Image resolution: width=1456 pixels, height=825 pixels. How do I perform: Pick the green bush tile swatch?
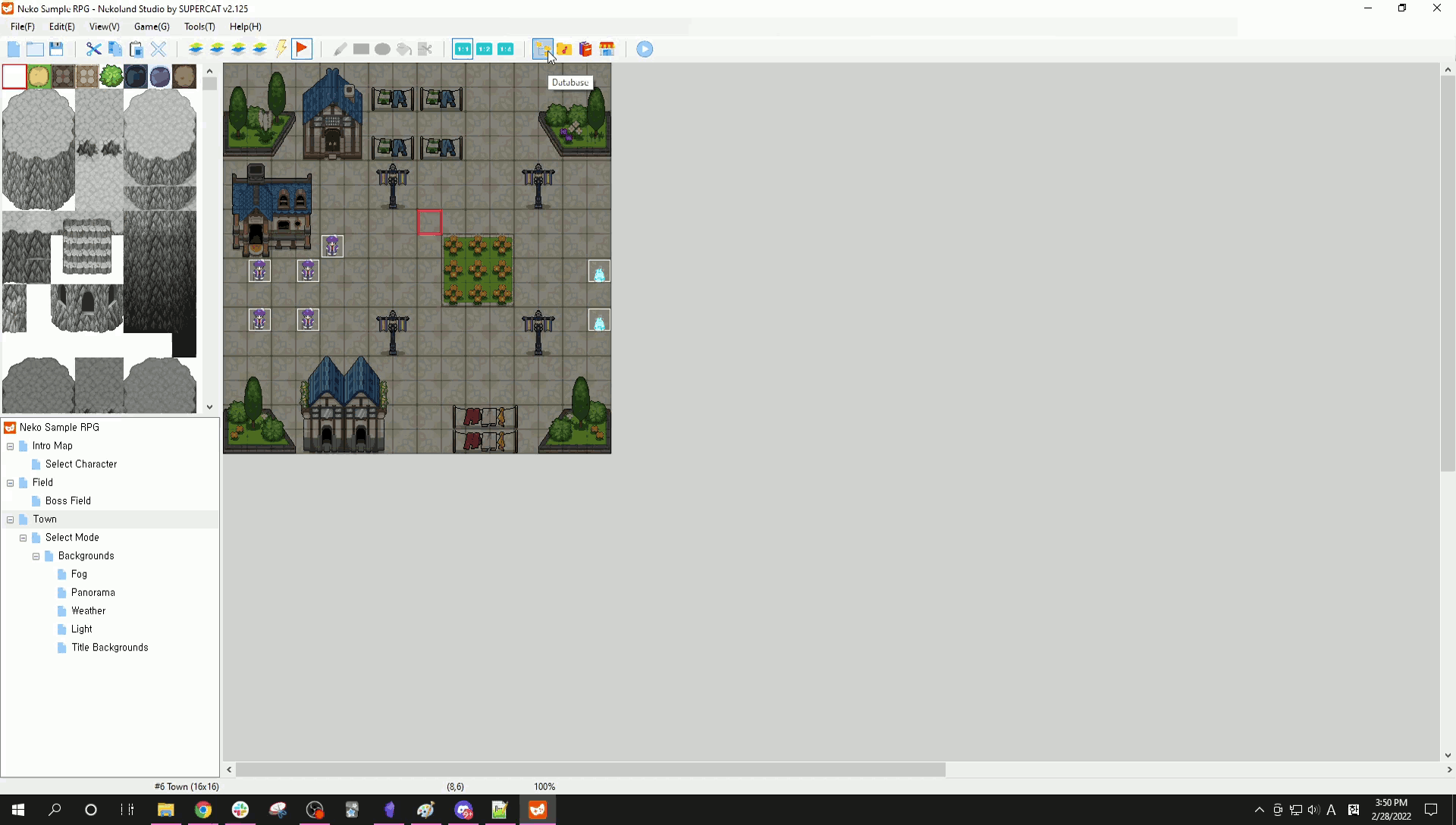coord(111,77)
